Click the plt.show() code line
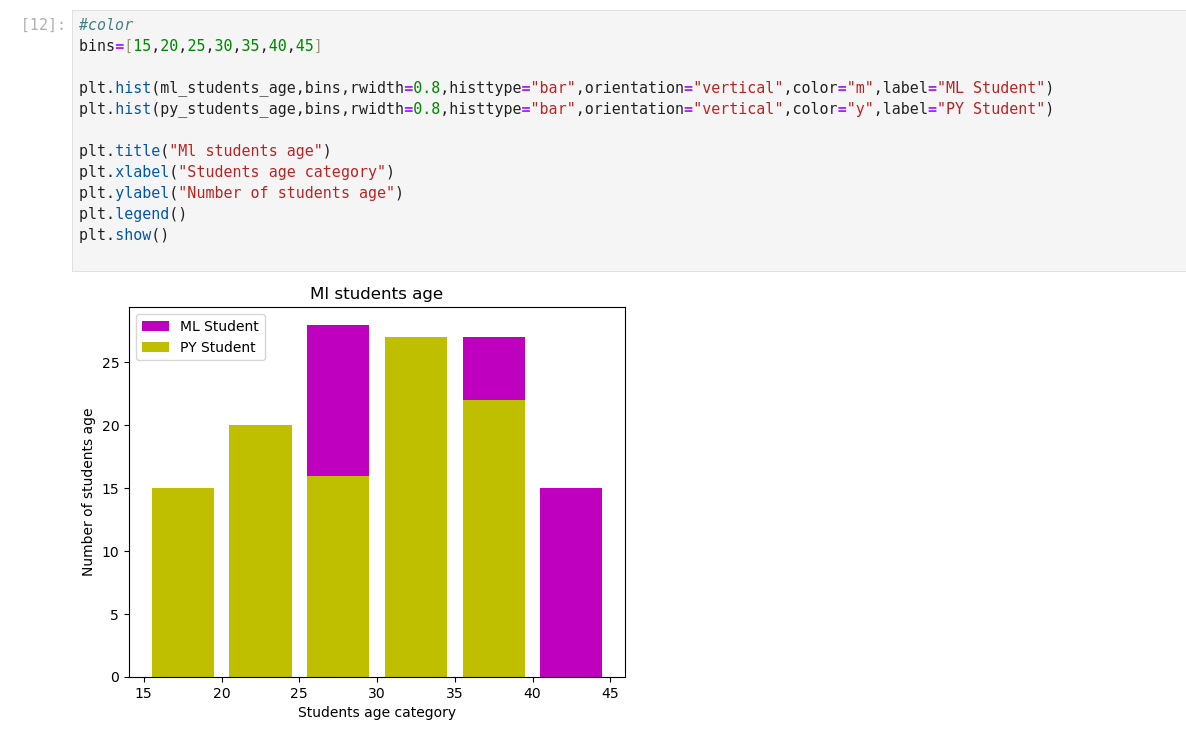Image resolution: width=1186 pixels, height=746 pixels. tap(123, 235)
